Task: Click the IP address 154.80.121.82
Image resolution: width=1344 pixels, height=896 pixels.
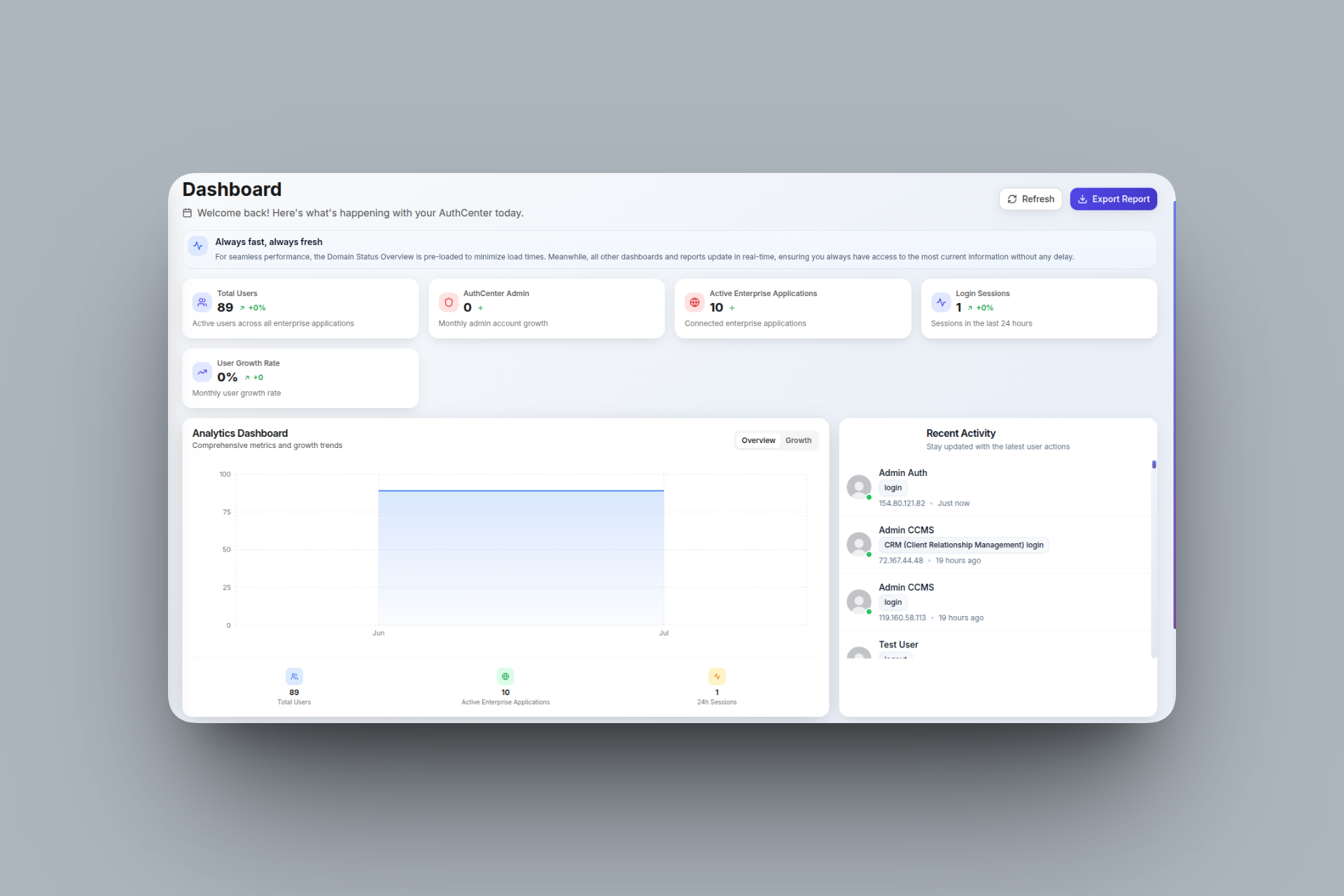Action: click(x=902, y=503)
